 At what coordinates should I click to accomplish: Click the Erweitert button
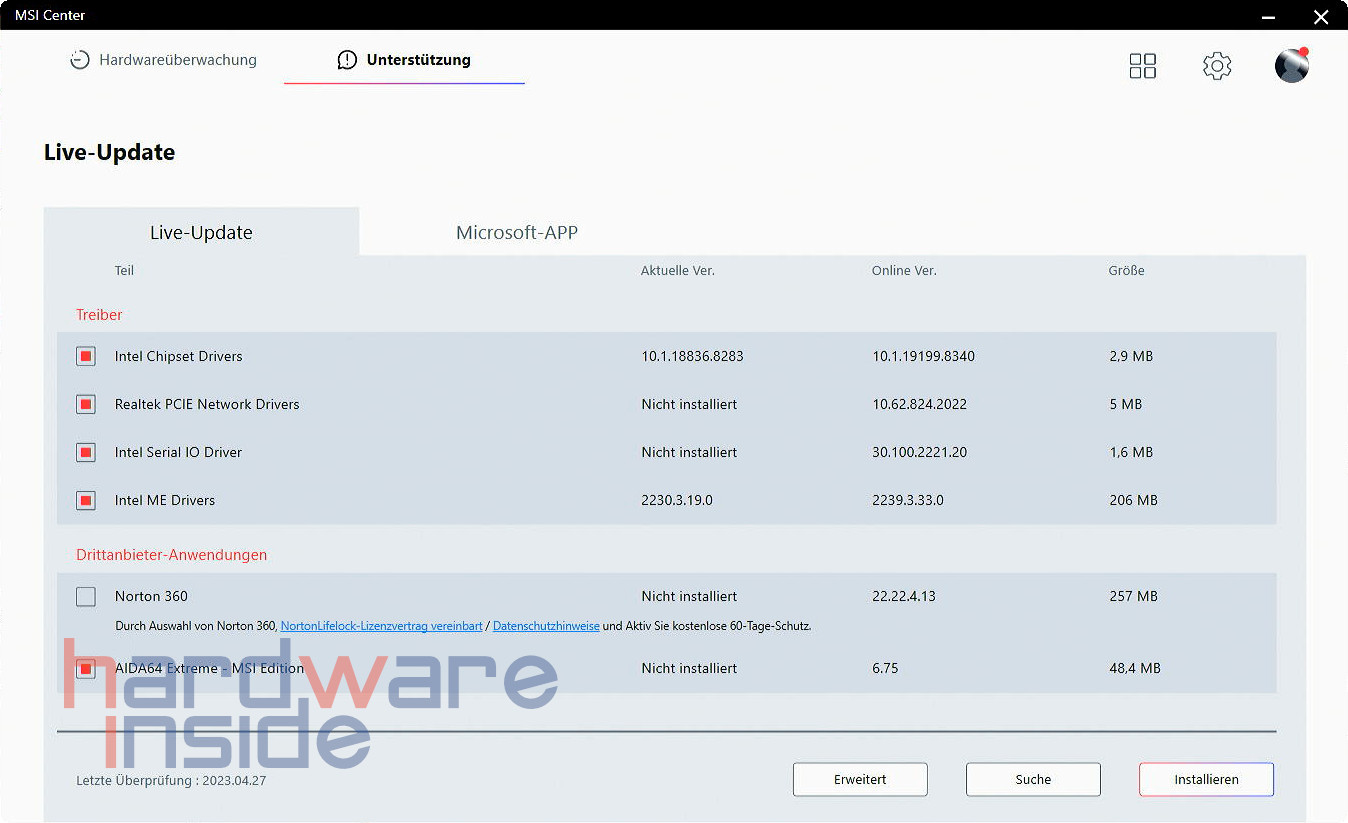tap(860, 779)
